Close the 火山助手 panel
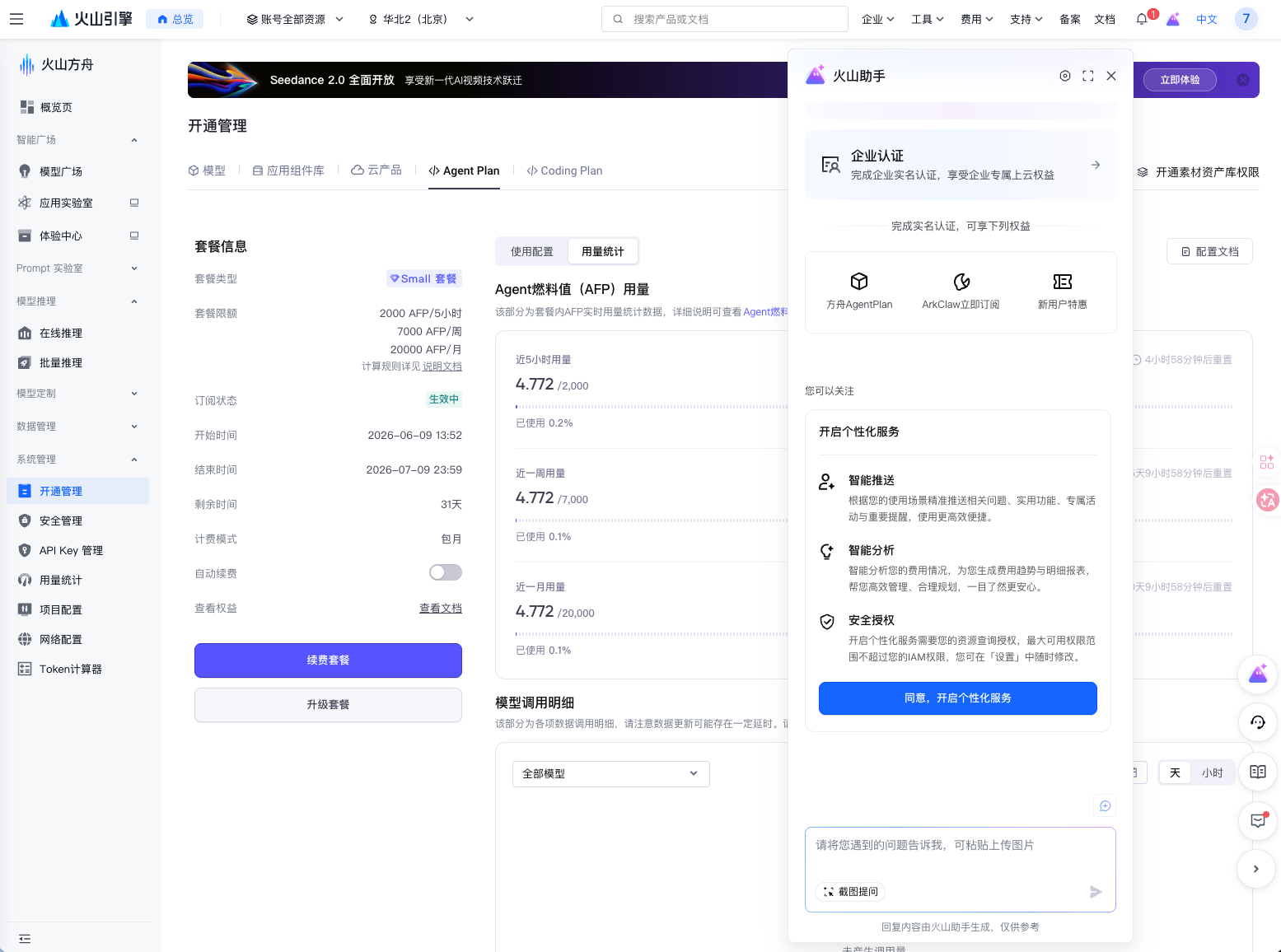 (x=1111, y=76)
